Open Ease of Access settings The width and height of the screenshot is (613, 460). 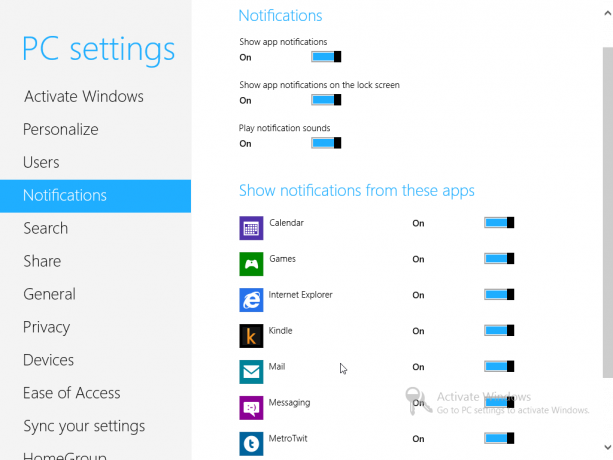pyautogui.click(x=72, y=393)
